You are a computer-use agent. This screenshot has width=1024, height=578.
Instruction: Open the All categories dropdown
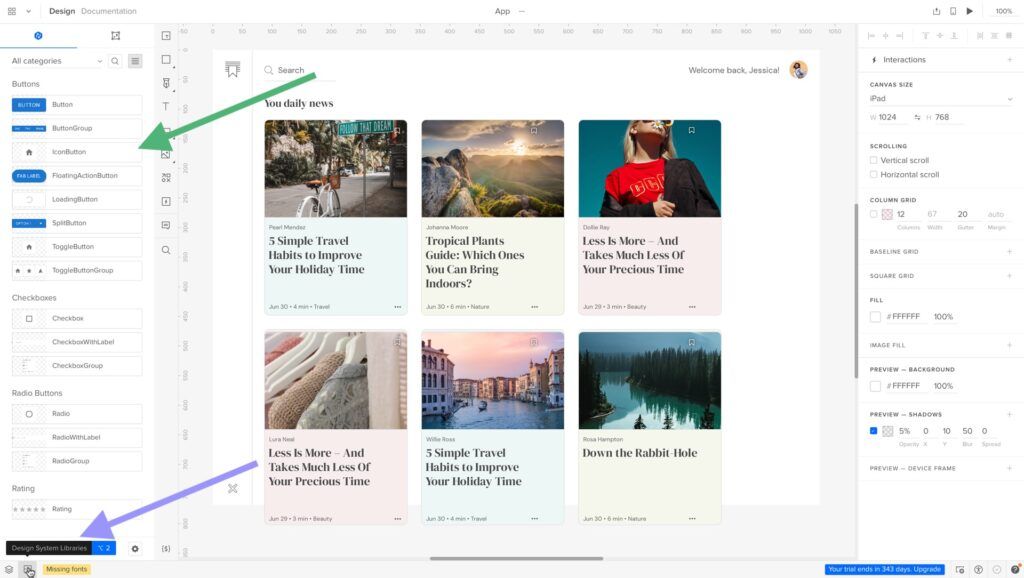56,61
